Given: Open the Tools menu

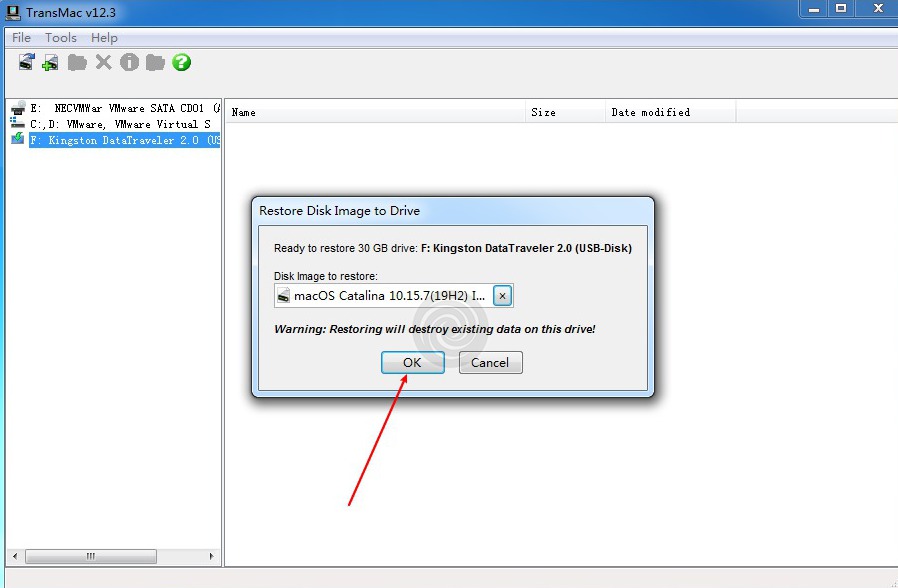Looking at the screenshot, I should (x=61, y=38).
